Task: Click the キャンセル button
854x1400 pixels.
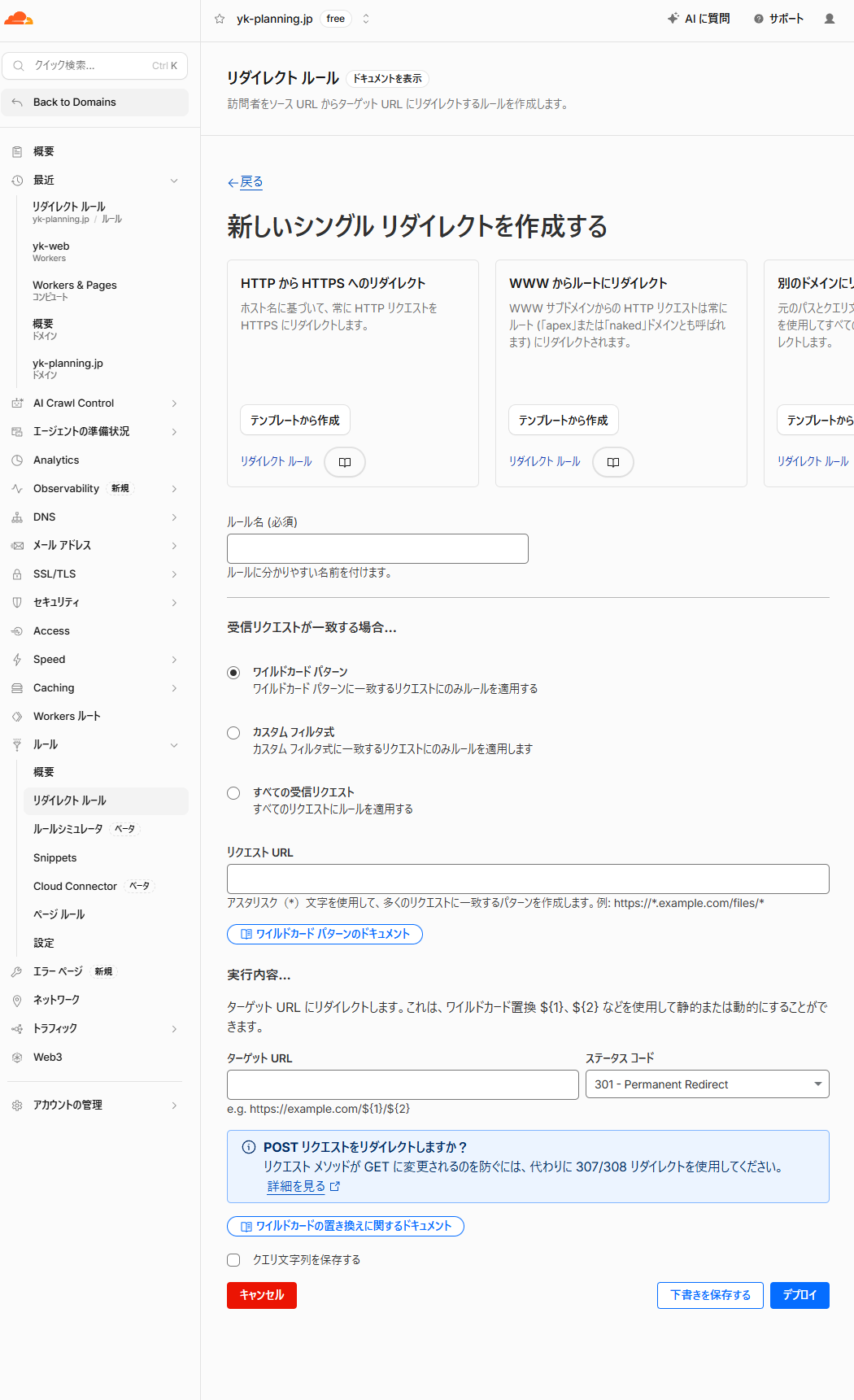Action: [262, 1296]
